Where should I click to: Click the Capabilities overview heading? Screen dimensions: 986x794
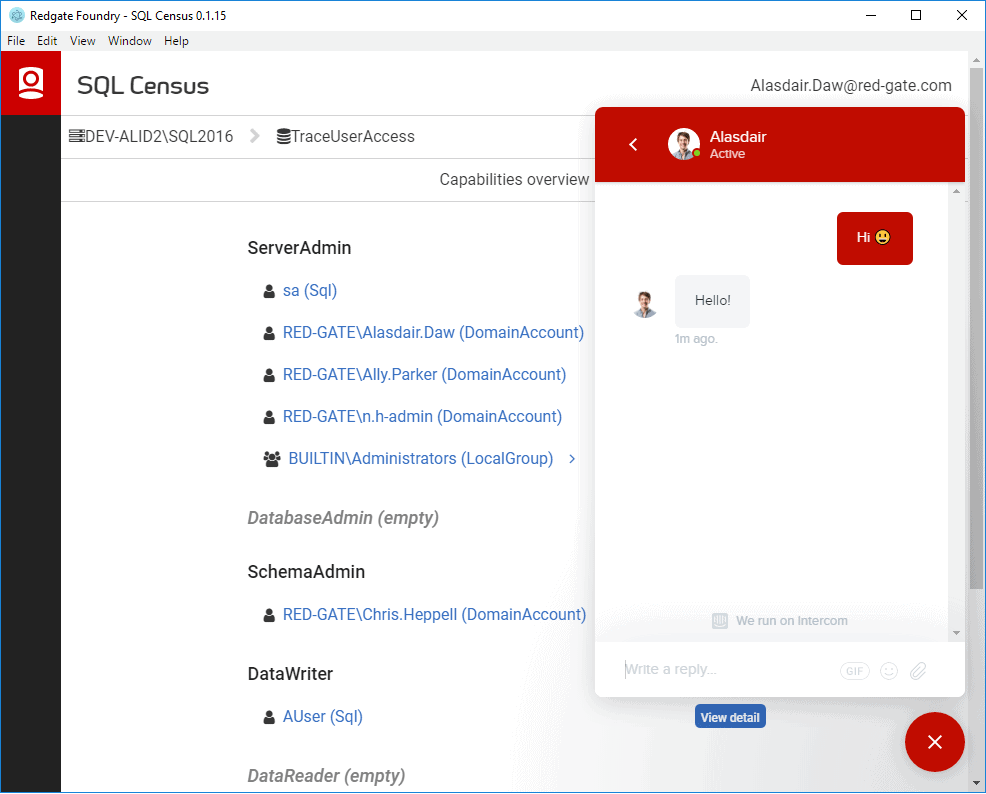[x=514, y=180]
